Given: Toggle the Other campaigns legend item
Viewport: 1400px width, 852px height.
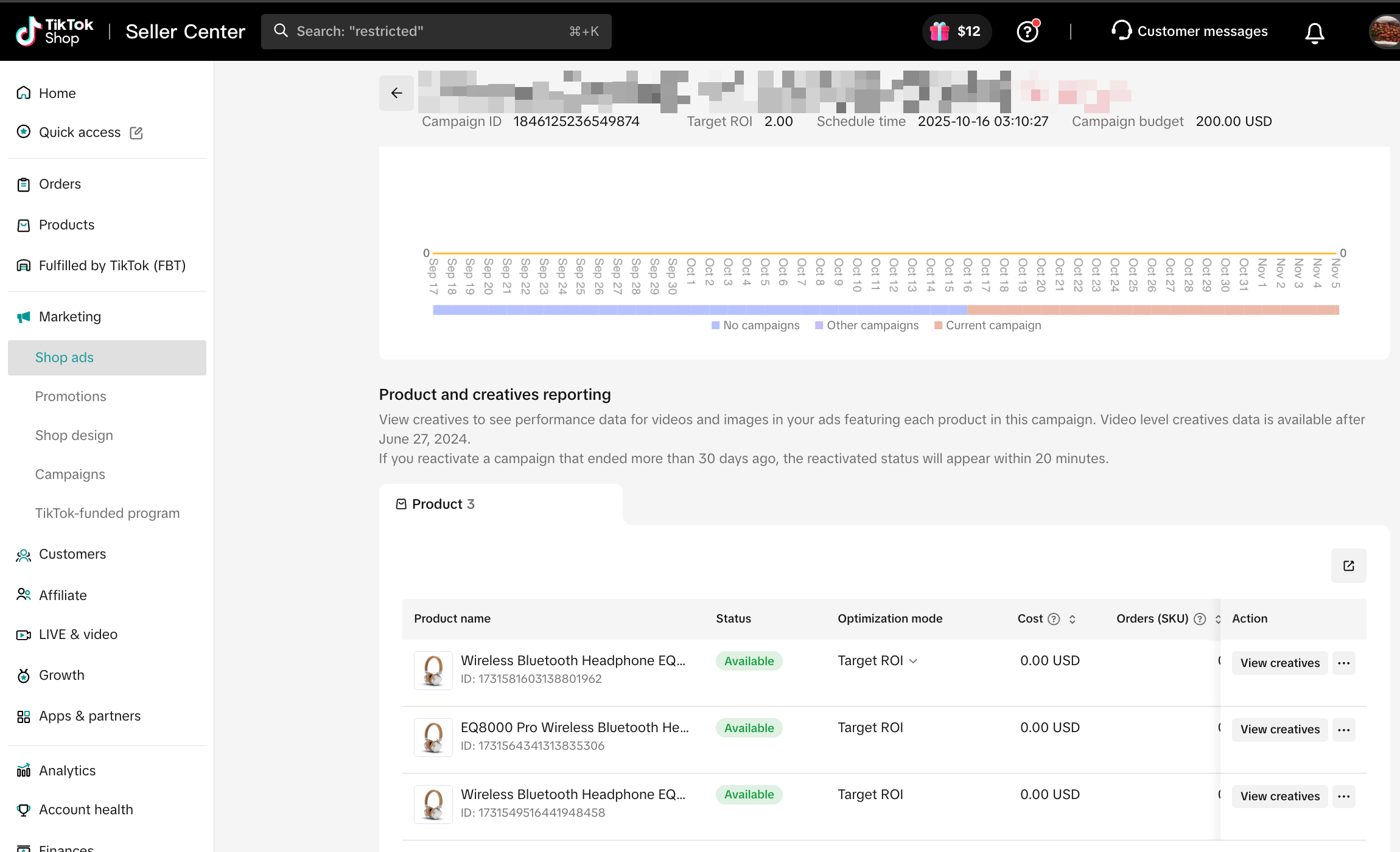Looking at the screenshot, I should pyautogui.click(x=867, y=326).
